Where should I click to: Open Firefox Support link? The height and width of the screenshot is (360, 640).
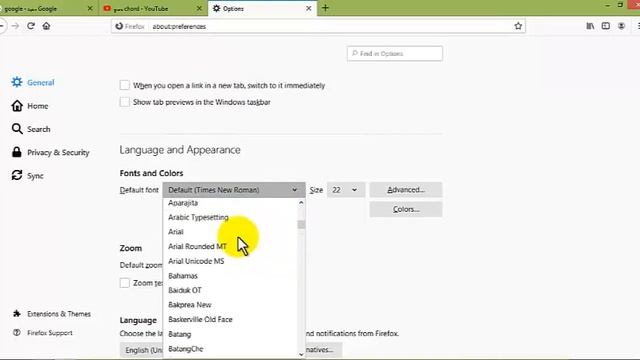click(43, 333)
